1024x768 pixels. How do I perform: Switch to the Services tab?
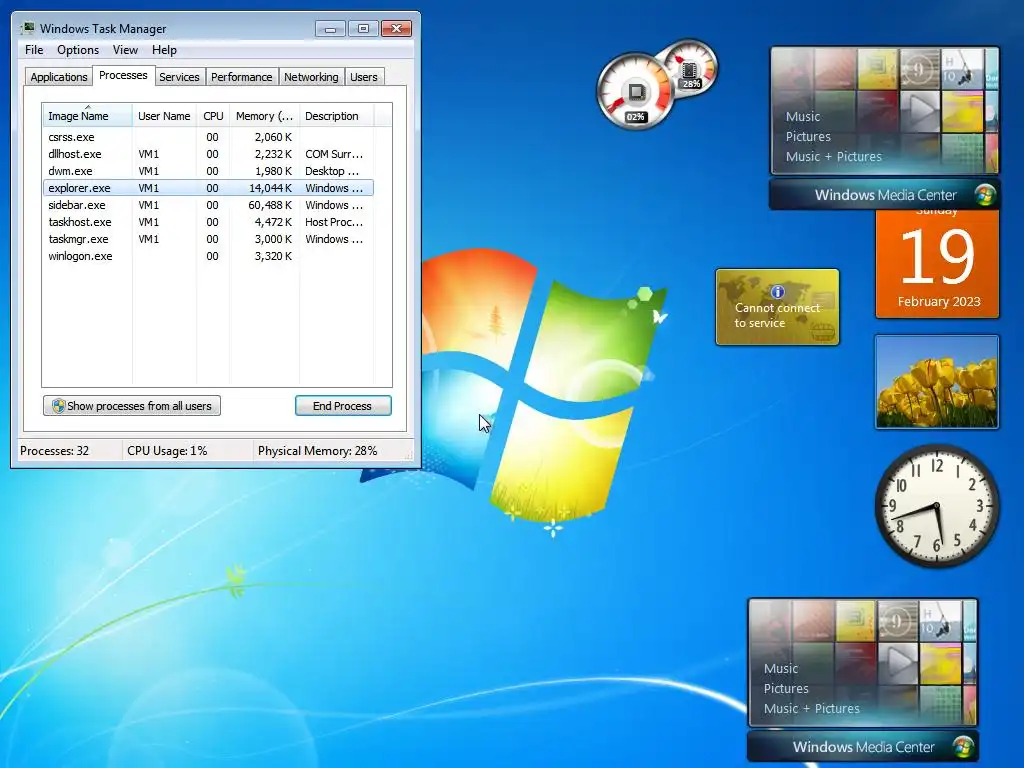coord(179,77)
